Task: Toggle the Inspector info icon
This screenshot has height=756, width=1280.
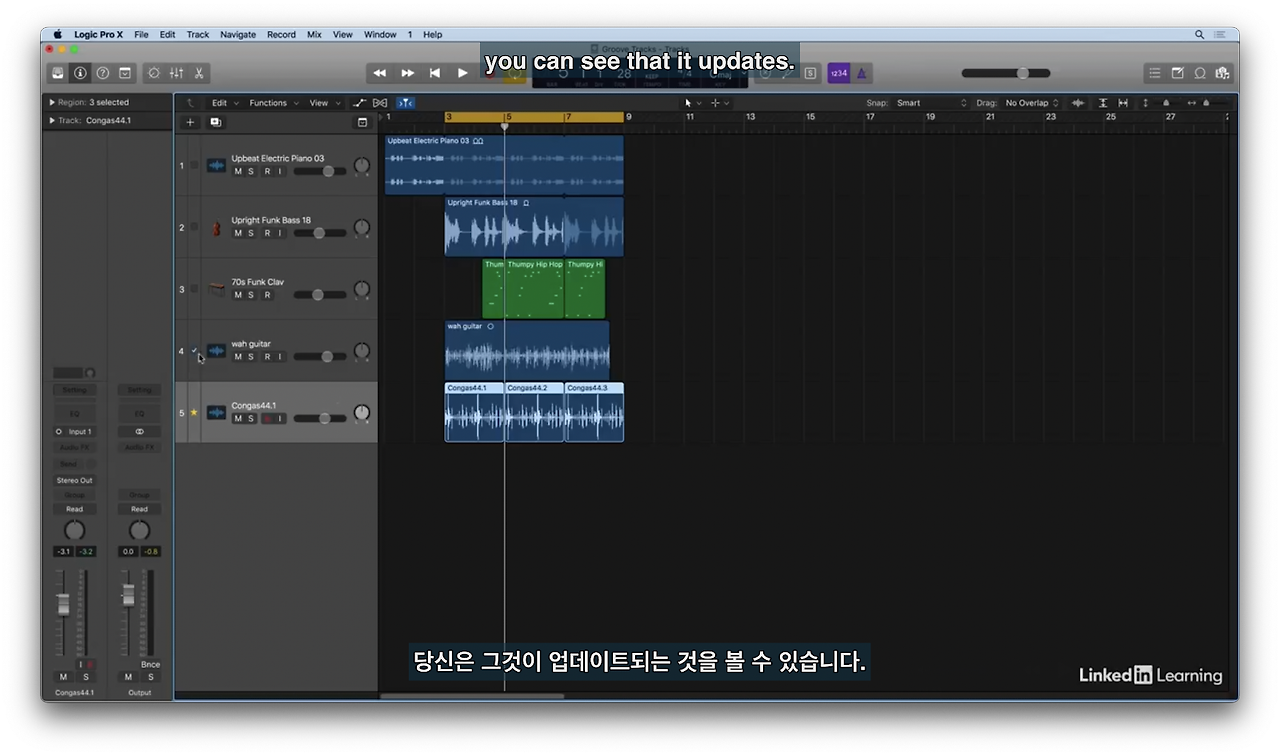Action: 80,73
